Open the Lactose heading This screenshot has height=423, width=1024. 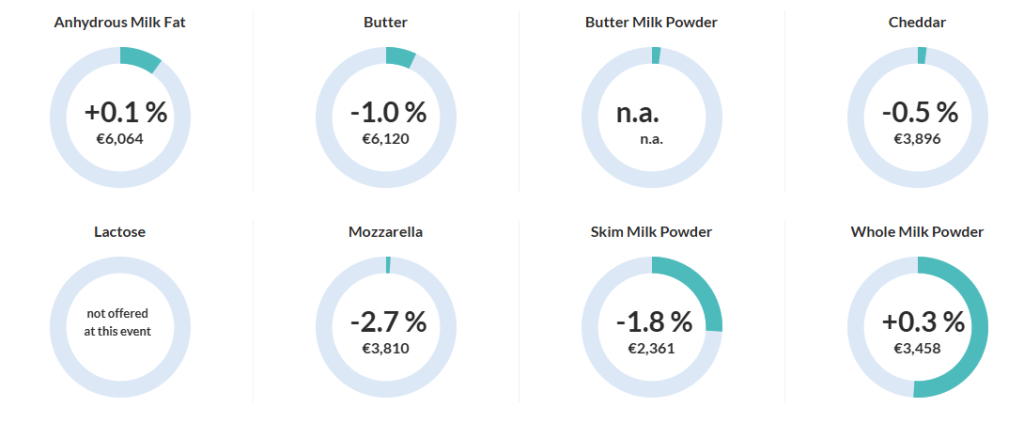pos(120,232)
